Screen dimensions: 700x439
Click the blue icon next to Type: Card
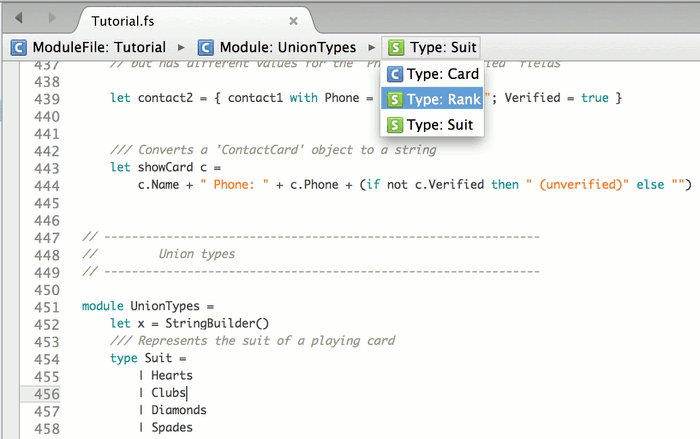(x=395, y=74)
